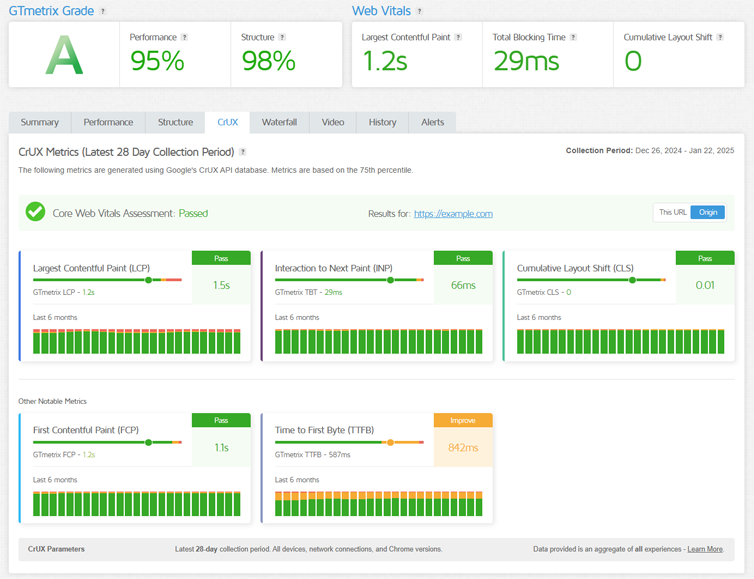Click CLS last 6 months bar chart
754x579 pixels.
coord(620,341)
